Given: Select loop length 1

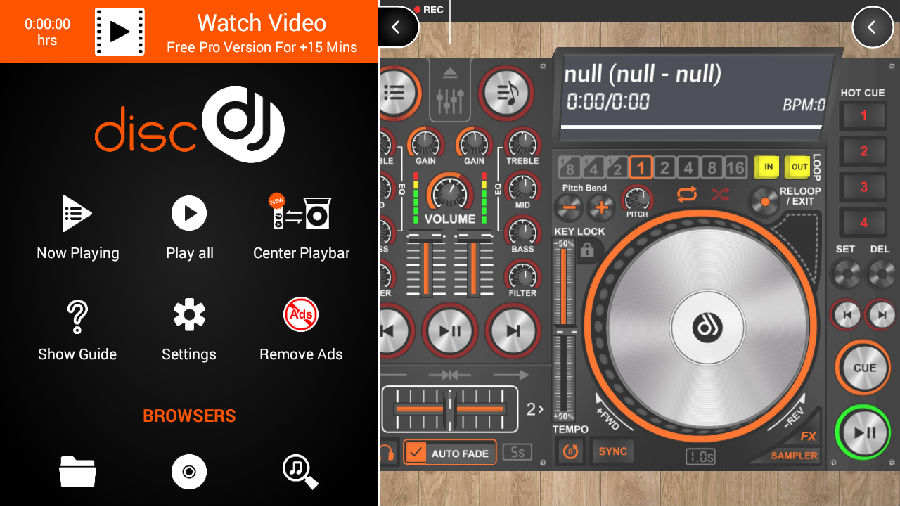Looking at the screenshot, I should 641,168.
